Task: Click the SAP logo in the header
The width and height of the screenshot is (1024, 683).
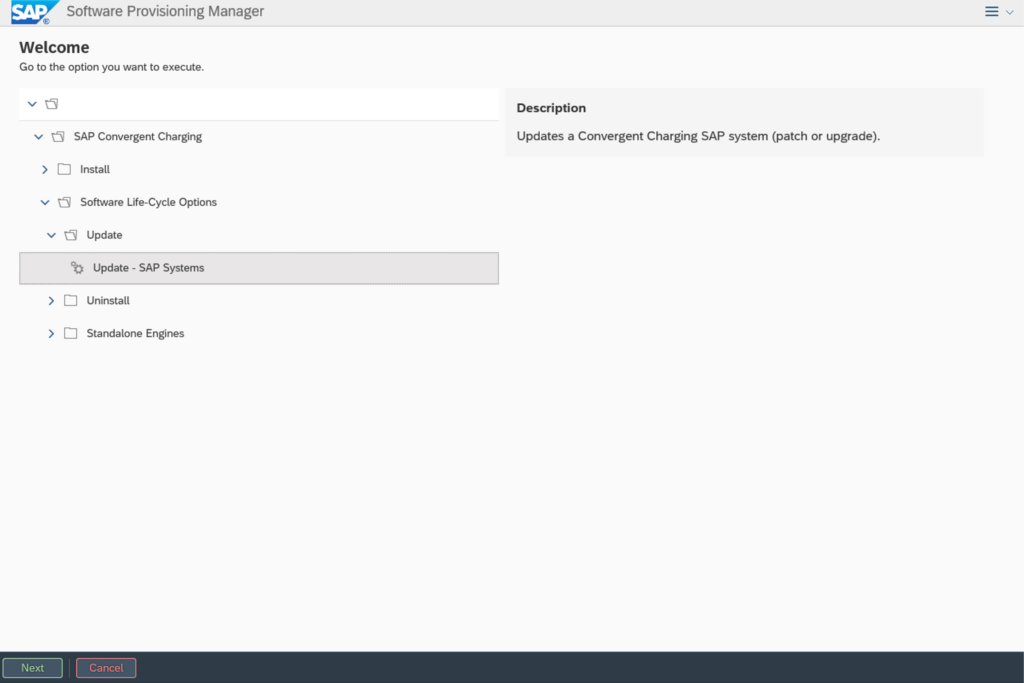Action: 34,12
